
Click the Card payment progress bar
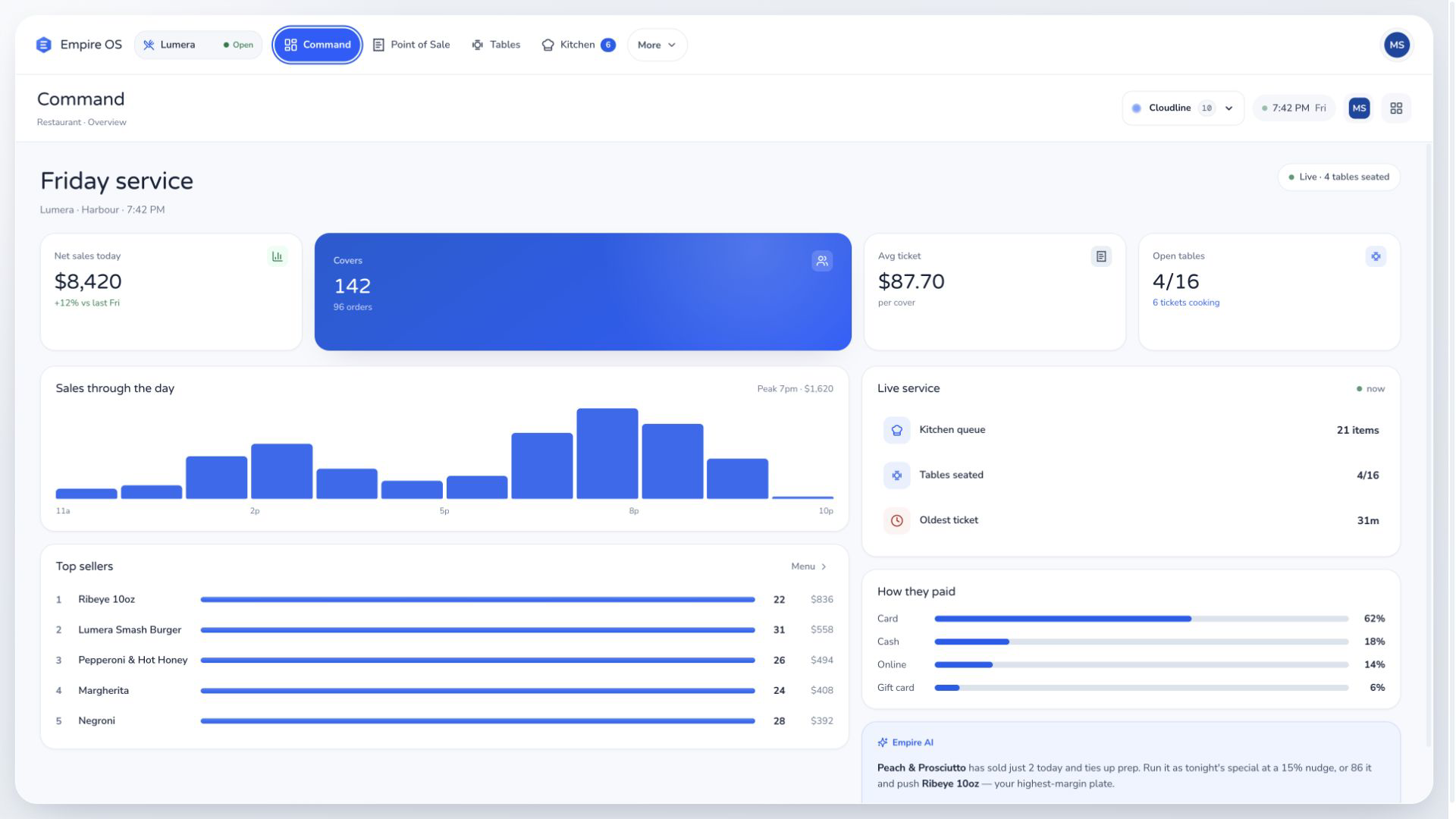[x=1141, y=619]
